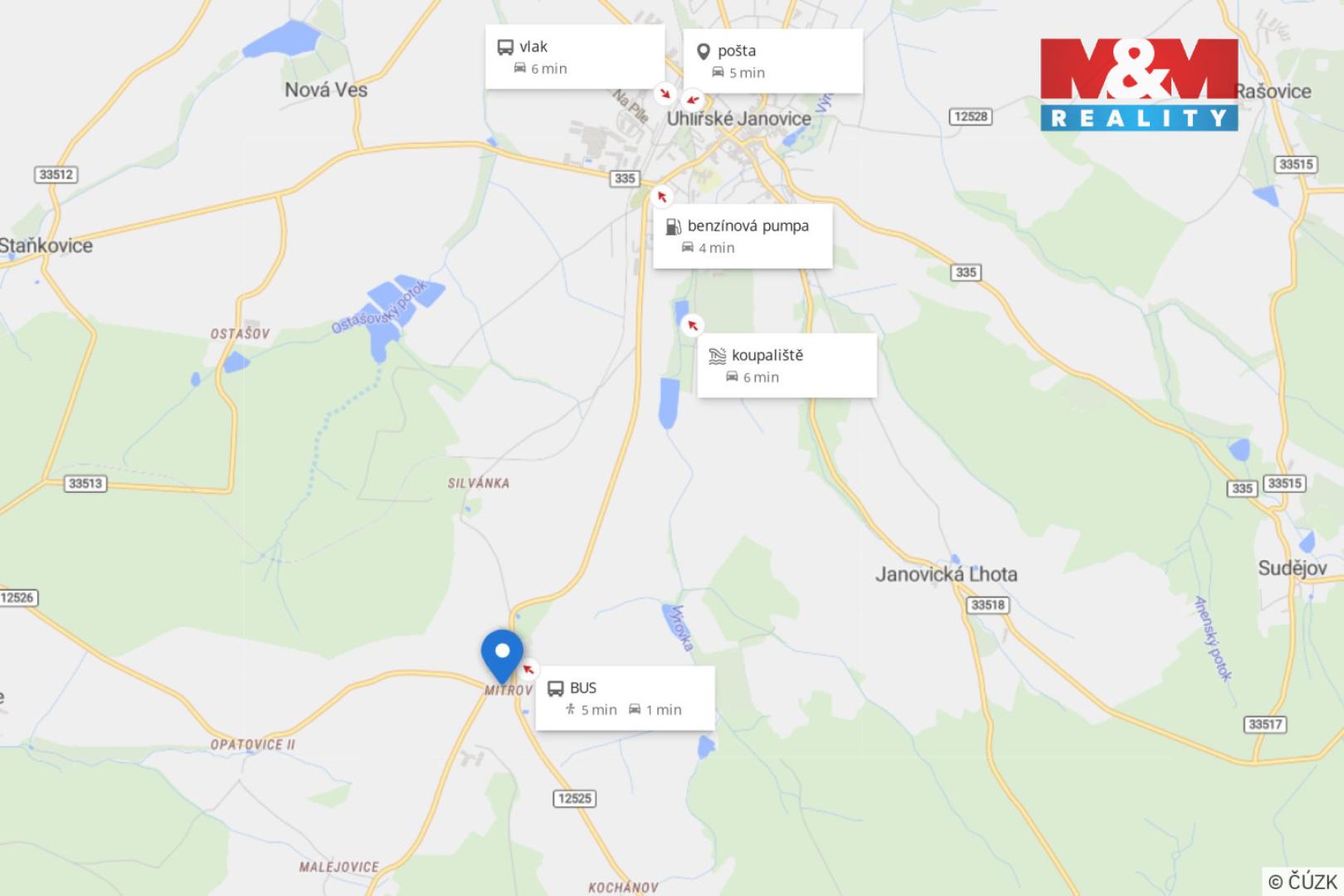Click the pin icon beside pošta
This screenshot has height=896, width=1344.
[x=703, y=51]
